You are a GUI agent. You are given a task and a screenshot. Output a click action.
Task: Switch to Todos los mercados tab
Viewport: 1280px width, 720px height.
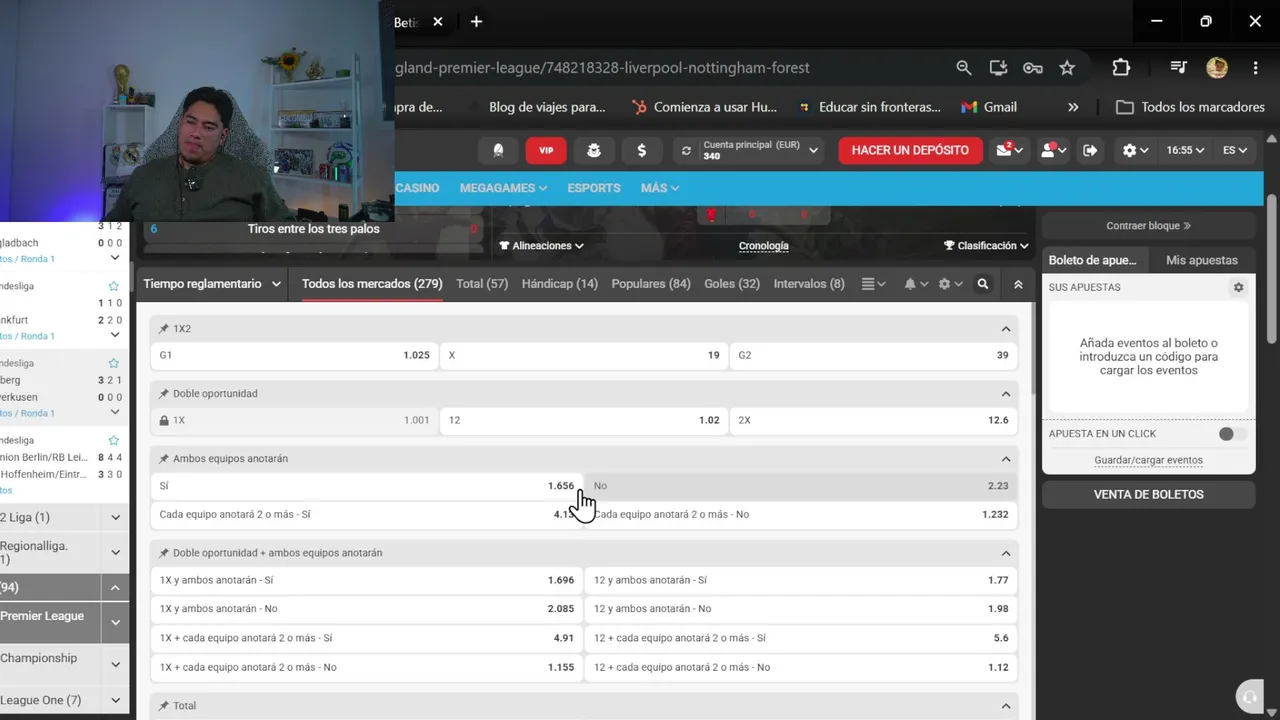[372, 284]
